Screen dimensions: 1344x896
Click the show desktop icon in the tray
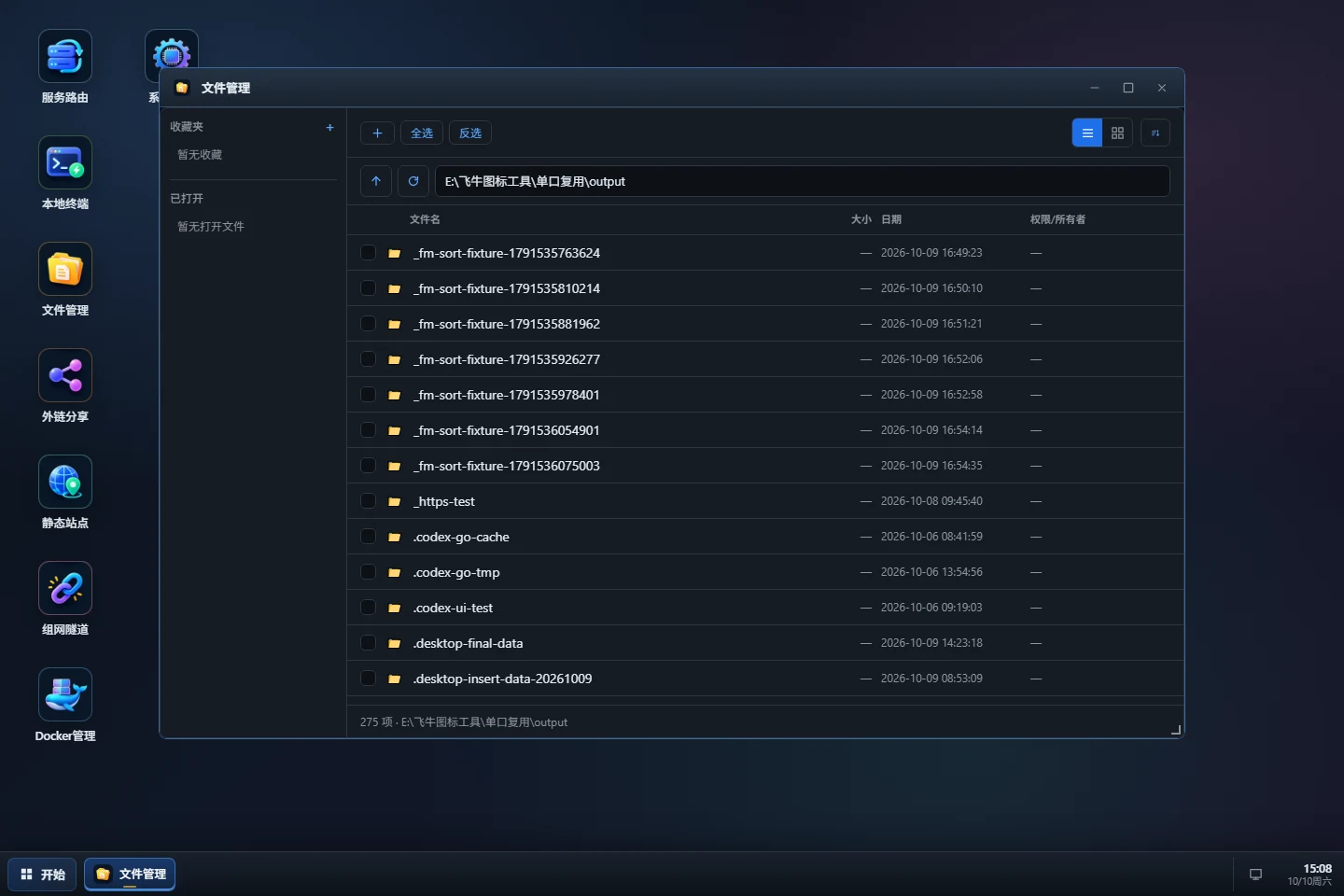pyautogui.click(x=1255, y=875)
